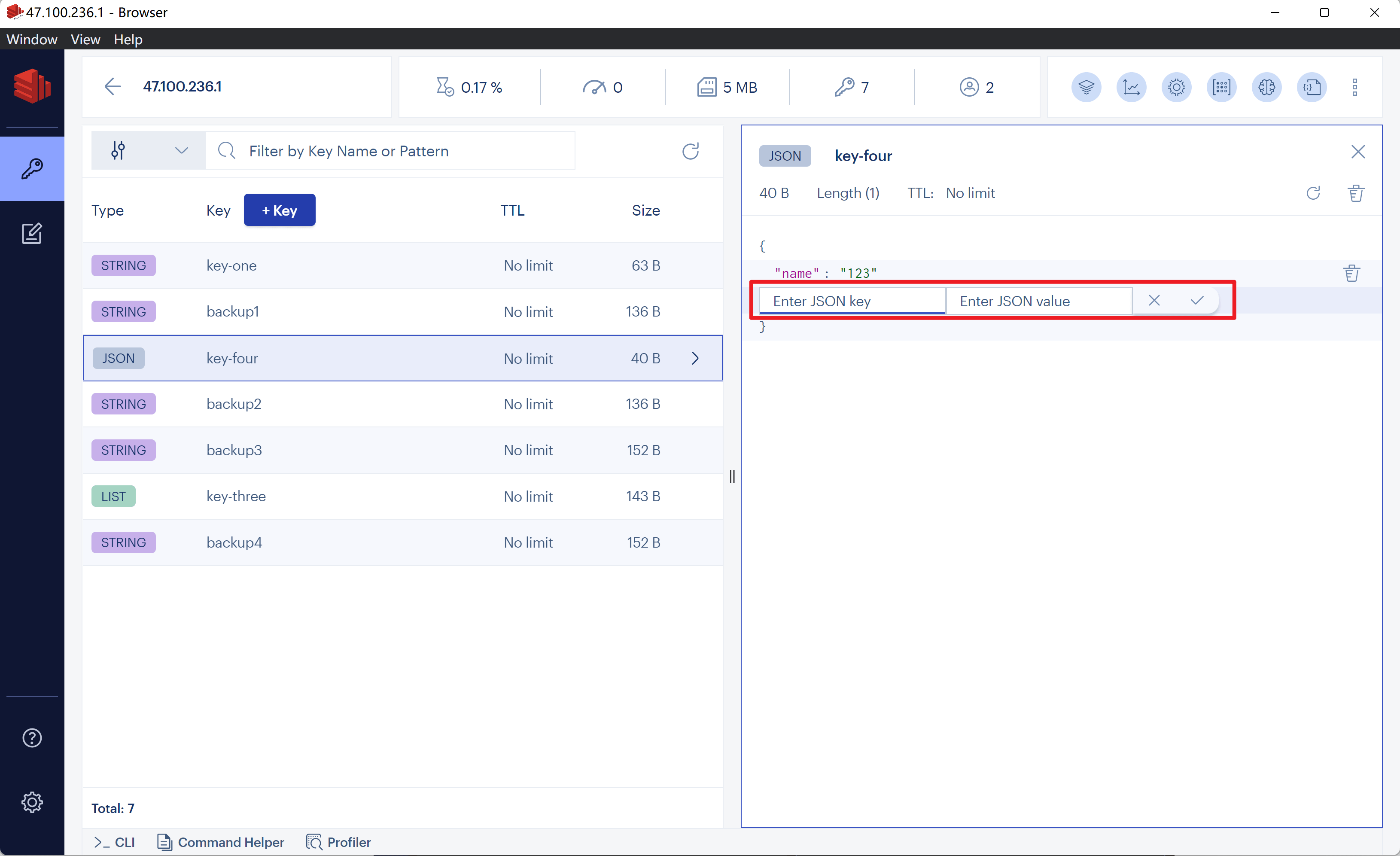Refresh the key list
Screen dimensions: 1400x856
point(691,151)
